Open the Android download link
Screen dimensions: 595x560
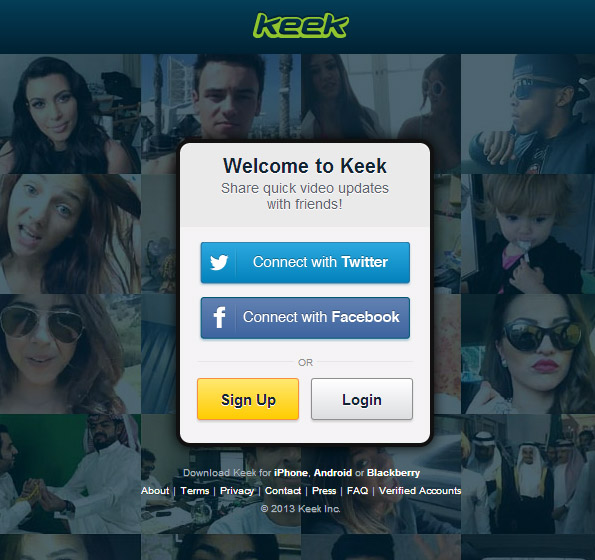333,473
